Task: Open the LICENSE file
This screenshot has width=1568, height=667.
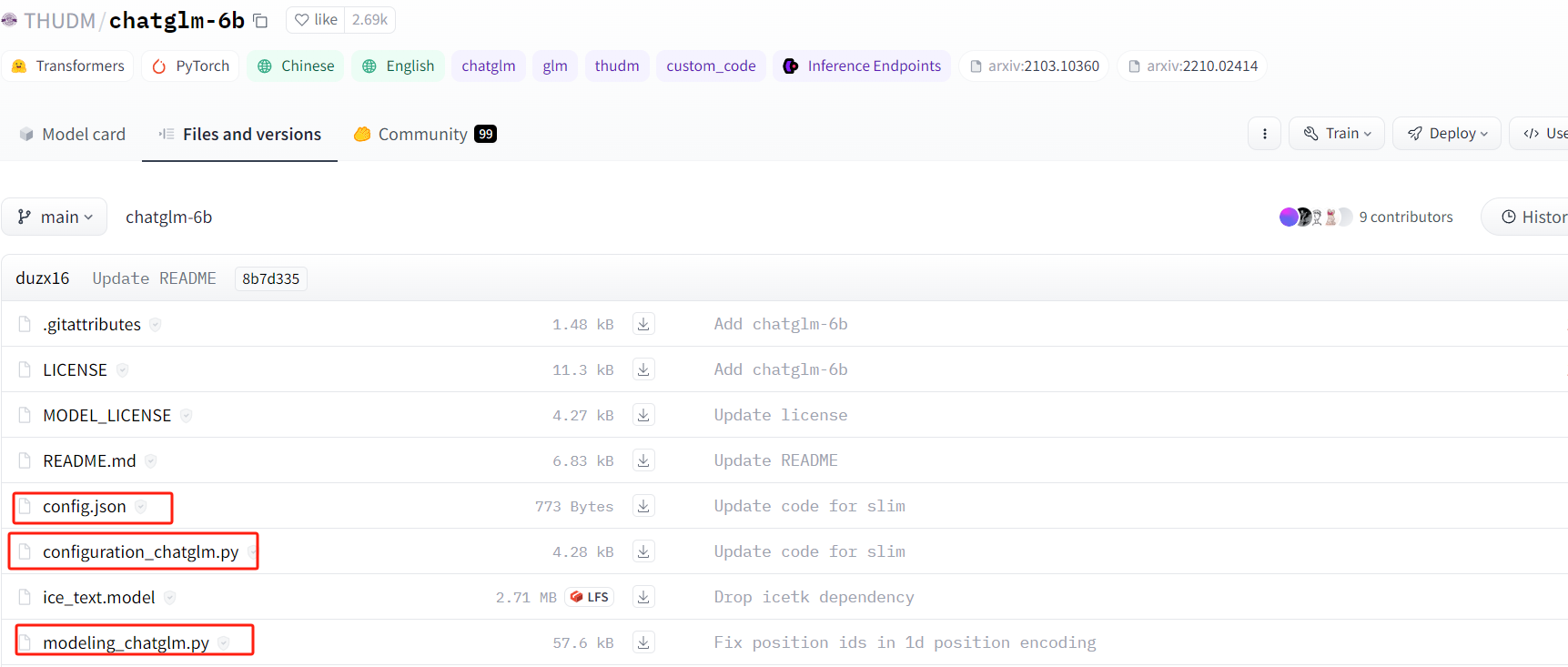Action: [75, 369]
